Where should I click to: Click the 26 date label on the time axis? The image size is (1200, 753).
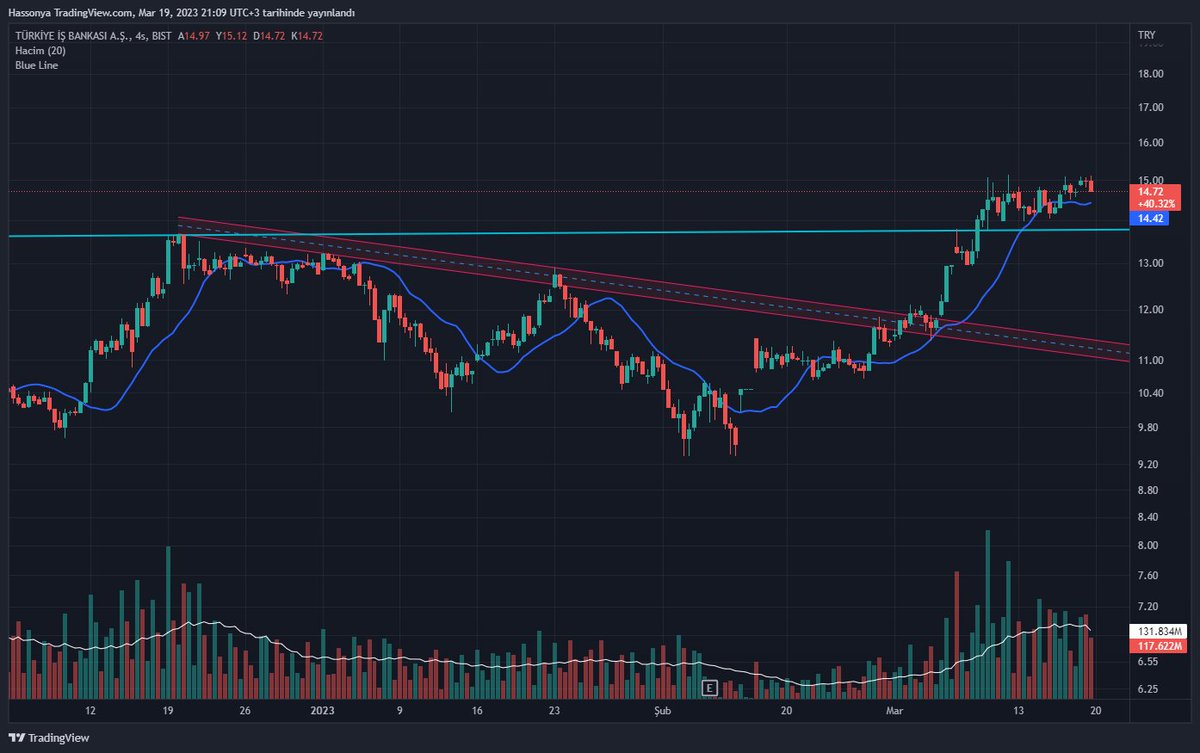(245, 711)
